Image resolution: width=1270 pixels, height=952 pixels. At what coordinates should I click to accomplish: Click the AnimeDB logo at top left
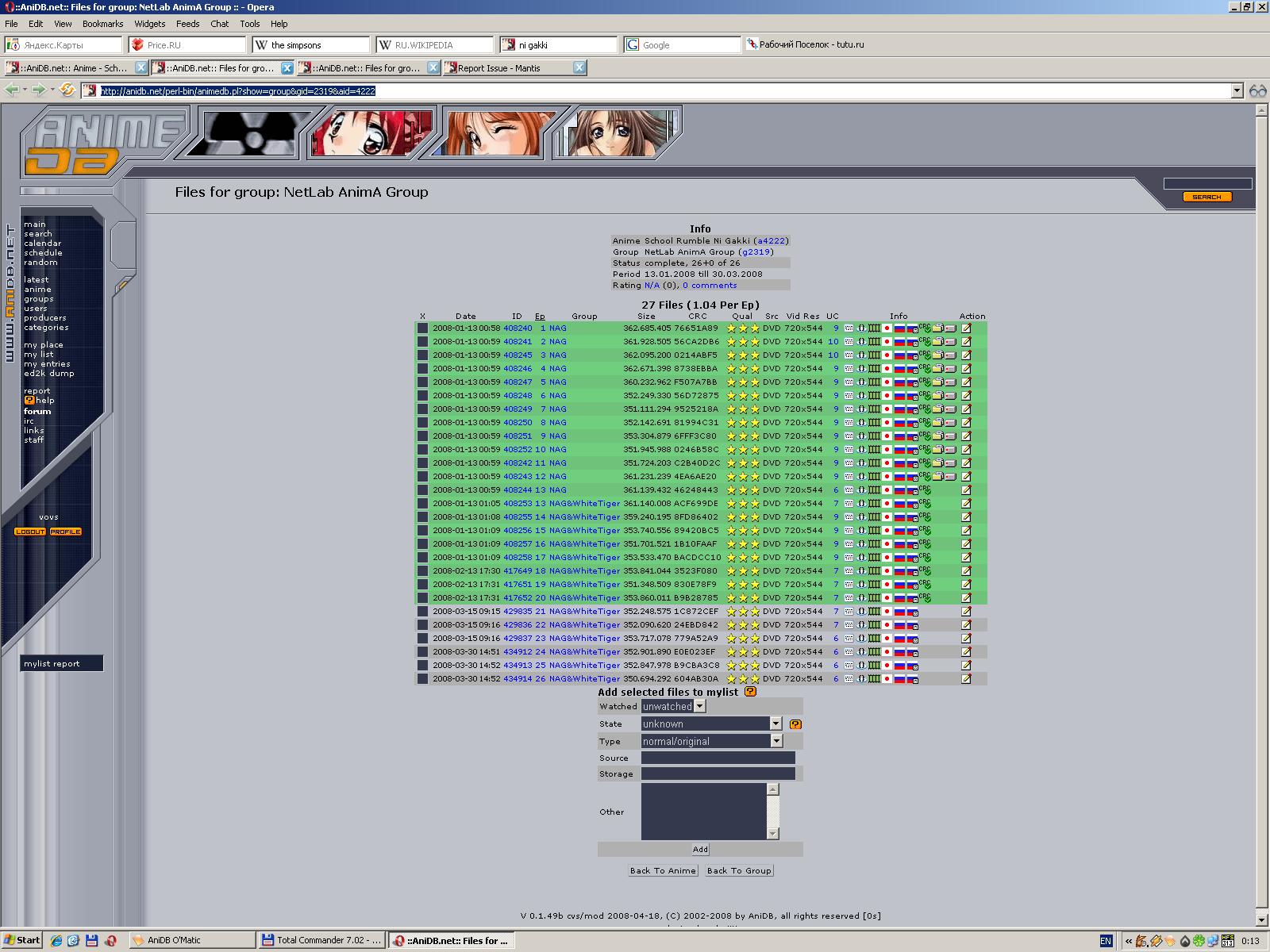(103, 141)
